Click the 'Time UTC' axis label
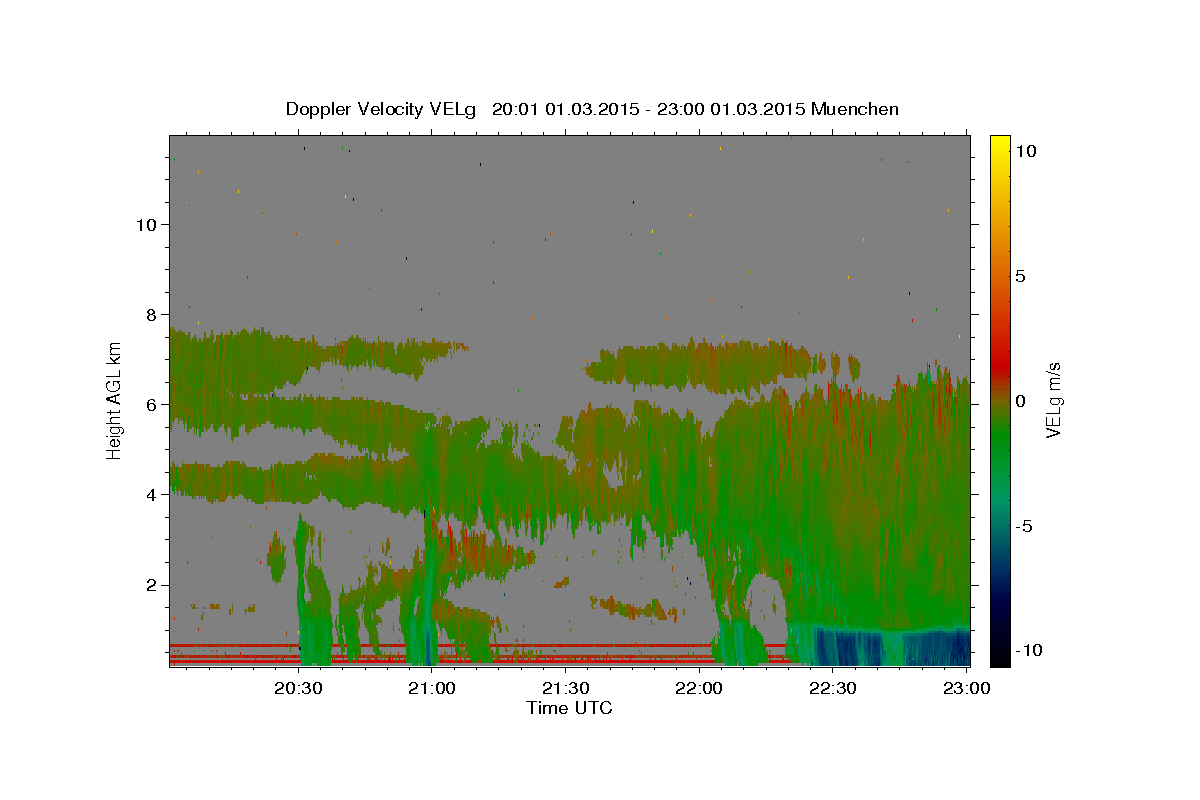 pos(569,708)
